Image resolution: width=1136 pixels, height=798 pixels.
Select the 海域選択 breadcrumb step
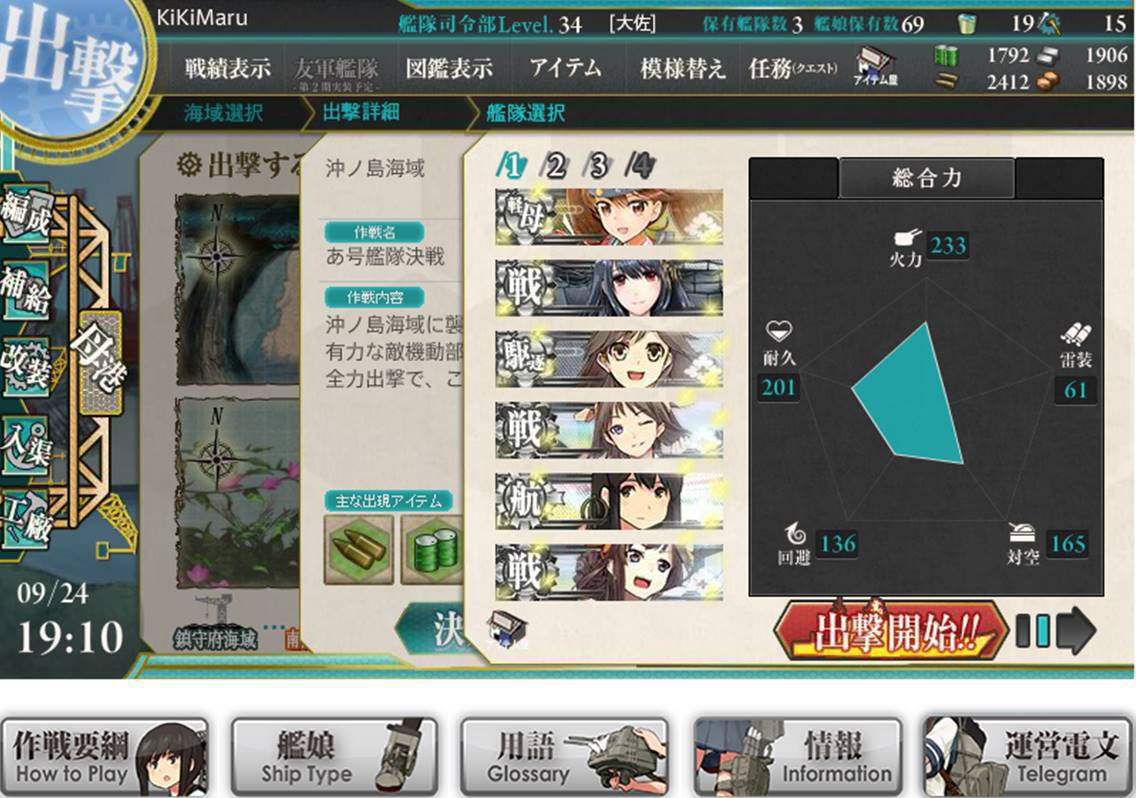[223, 113]
